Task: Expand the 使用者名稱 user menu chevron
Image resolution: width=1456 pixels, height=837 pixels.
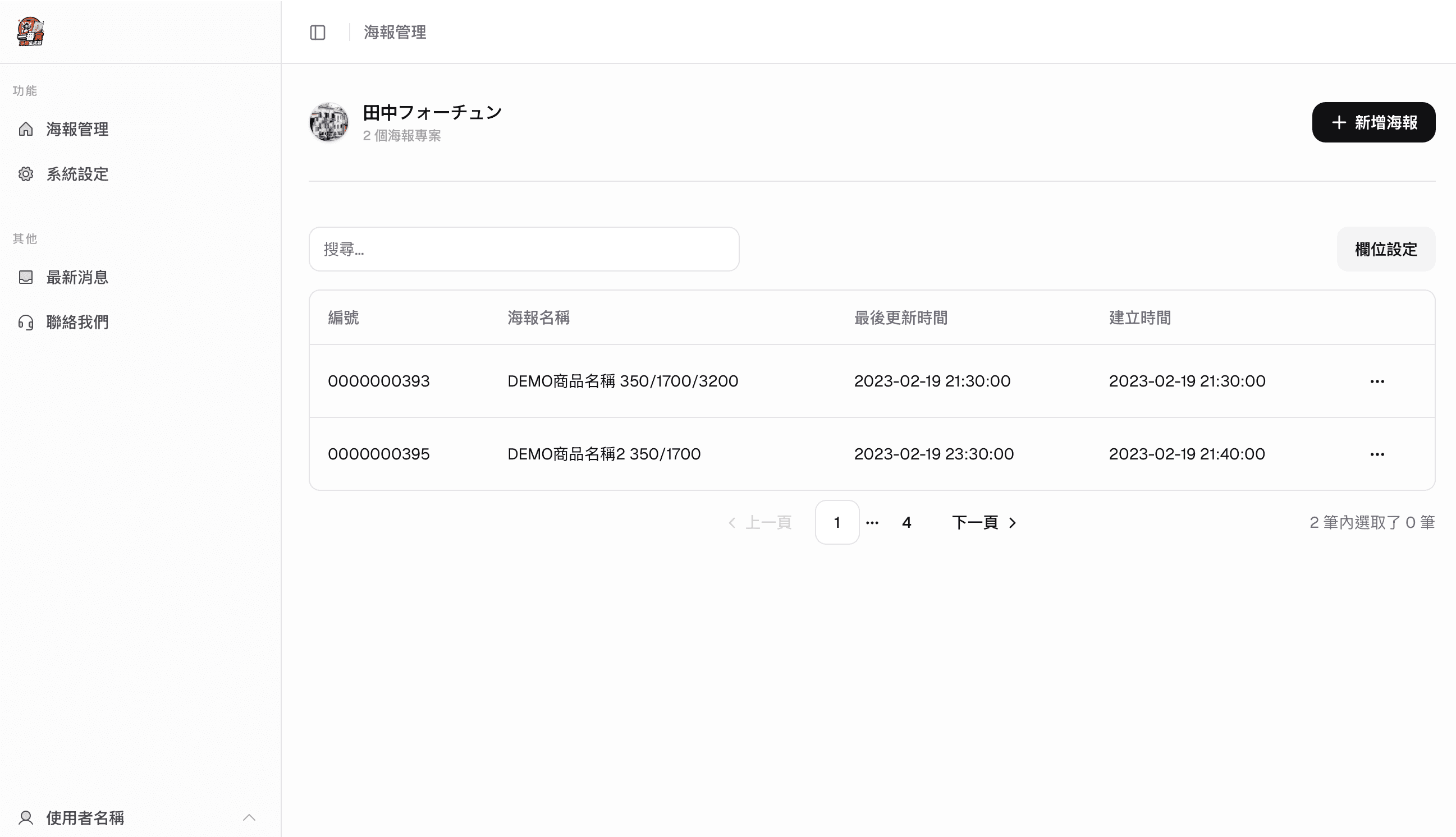Action: (249, 817)
